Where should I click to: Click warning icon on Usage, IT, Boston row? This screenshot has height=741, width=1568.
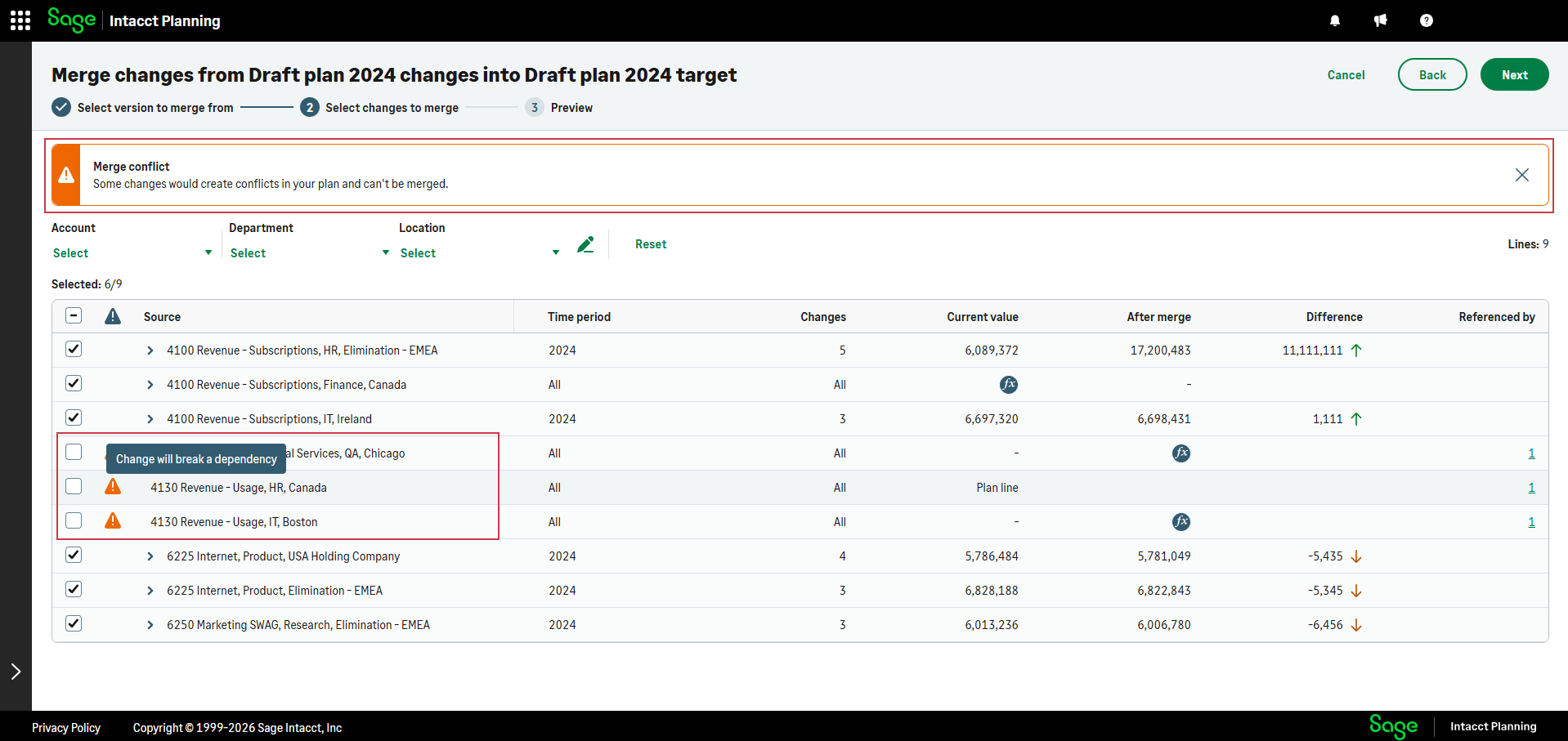[x=113, y=521]
